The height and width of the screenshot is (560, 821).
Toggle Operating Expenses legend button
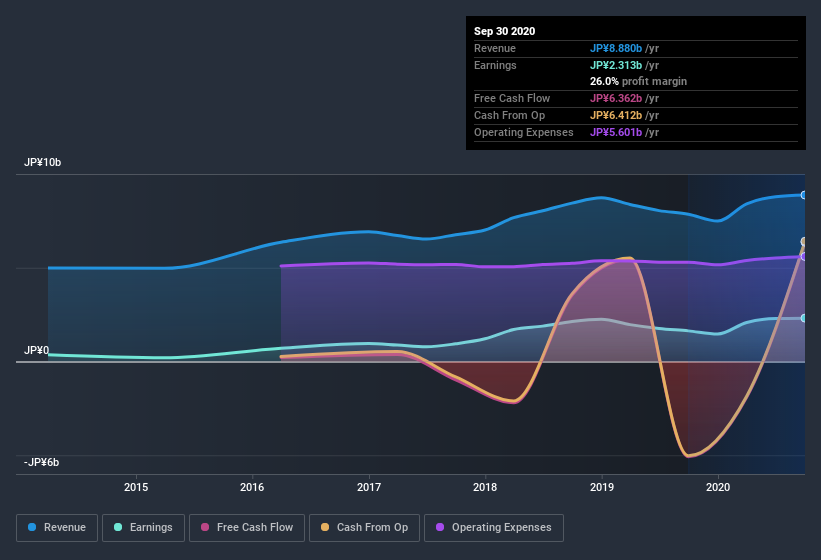coord(493,527)
